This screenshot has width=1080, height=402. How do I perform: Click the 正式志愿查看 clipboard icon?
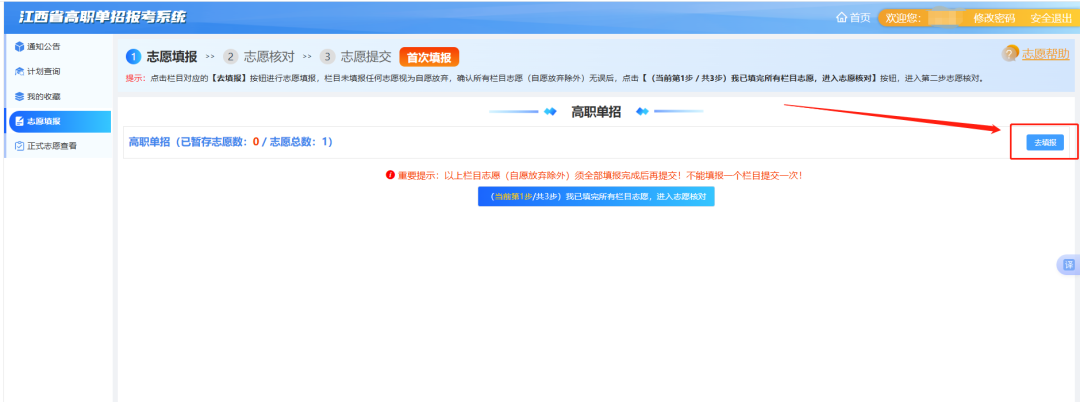click(19, 146)
